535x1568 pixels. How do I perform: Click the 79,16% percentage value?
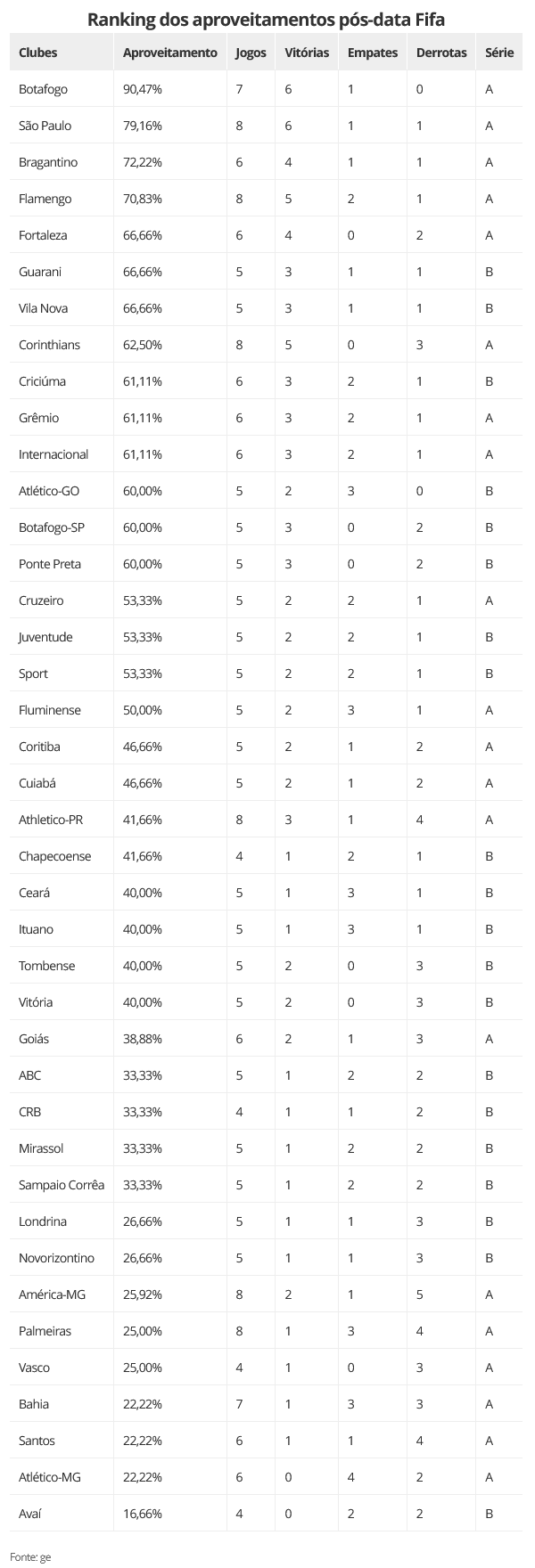pyautogui.click(x=143, y=126)
